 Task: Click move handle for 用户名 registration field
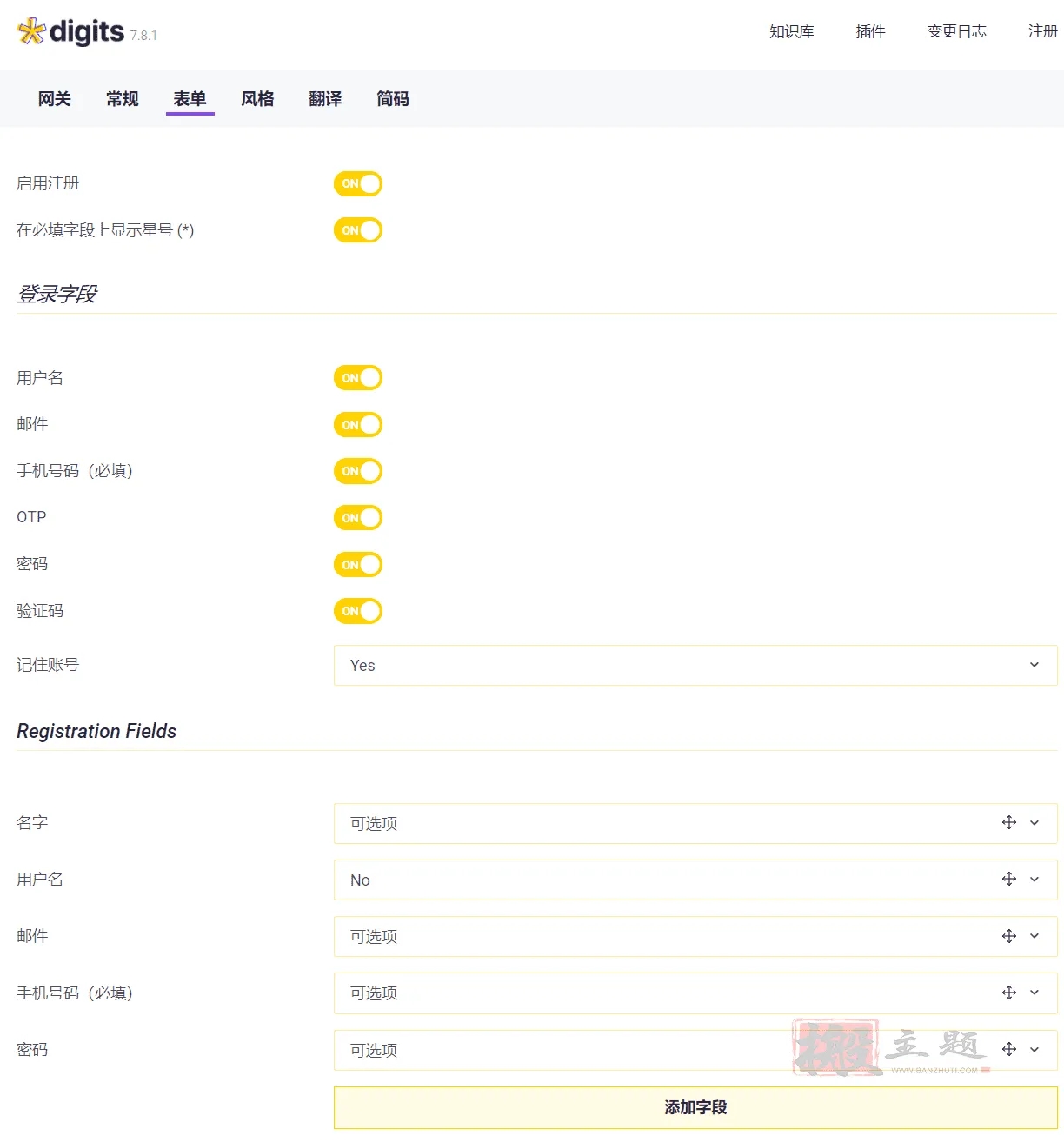[x=1009, y=879]
